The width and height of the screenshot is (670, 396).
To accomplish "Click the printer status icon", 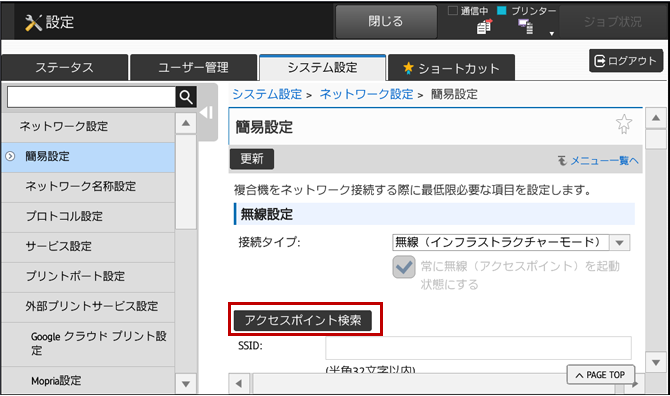I will click(526, 27).
